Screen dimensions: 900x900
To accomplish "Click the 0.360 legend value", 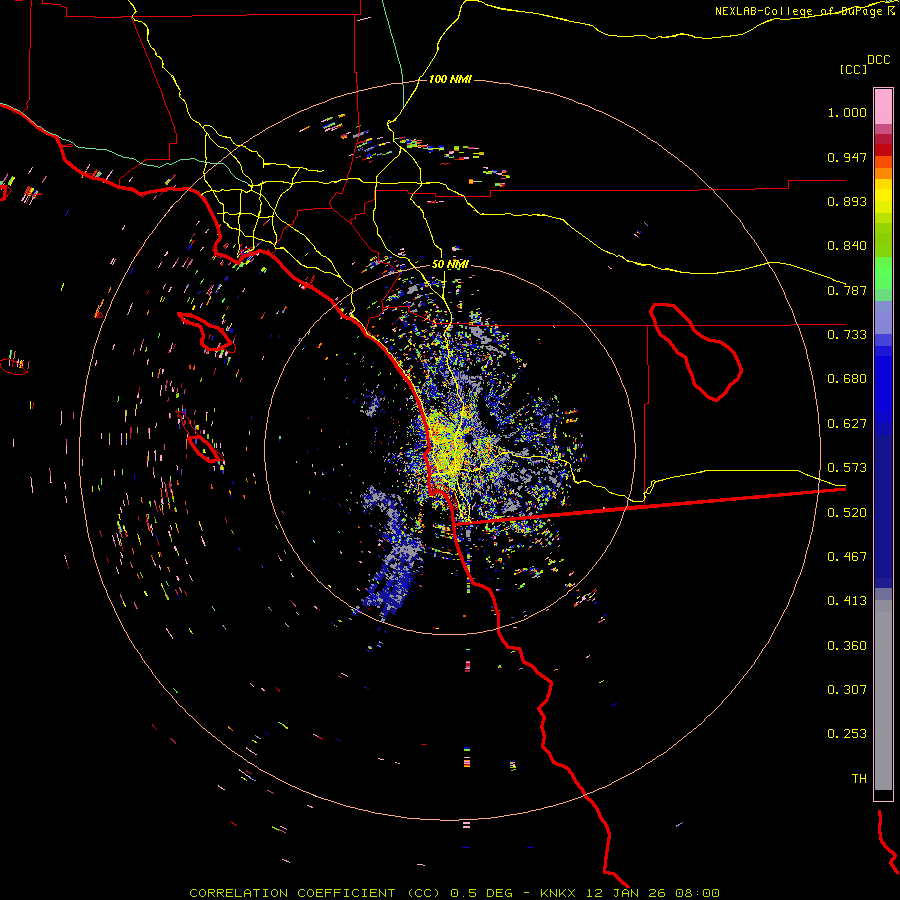I will point(847,646).
